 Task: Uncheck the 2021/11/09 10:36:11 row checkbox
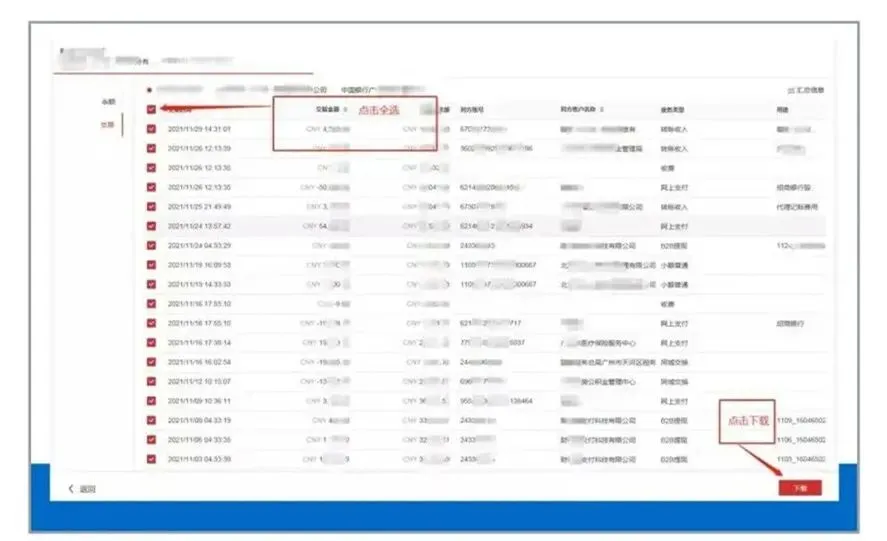click(x=151, y=401)
